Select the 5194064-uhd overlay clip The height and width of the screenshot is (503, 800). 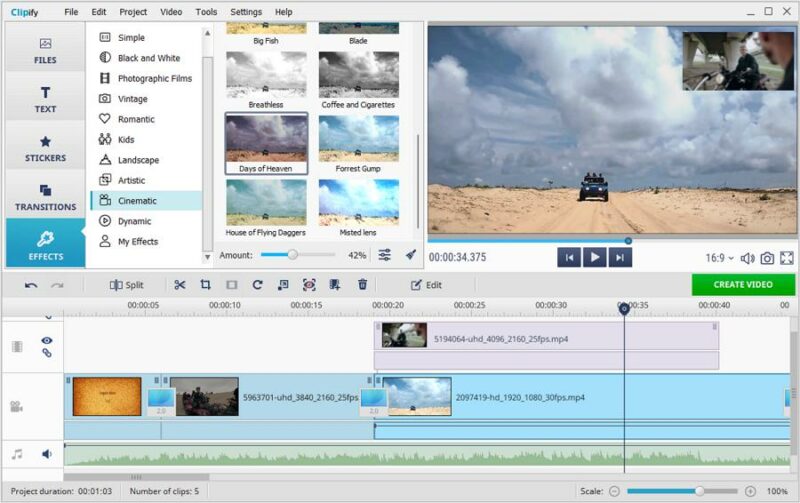[x=546, y=336]
